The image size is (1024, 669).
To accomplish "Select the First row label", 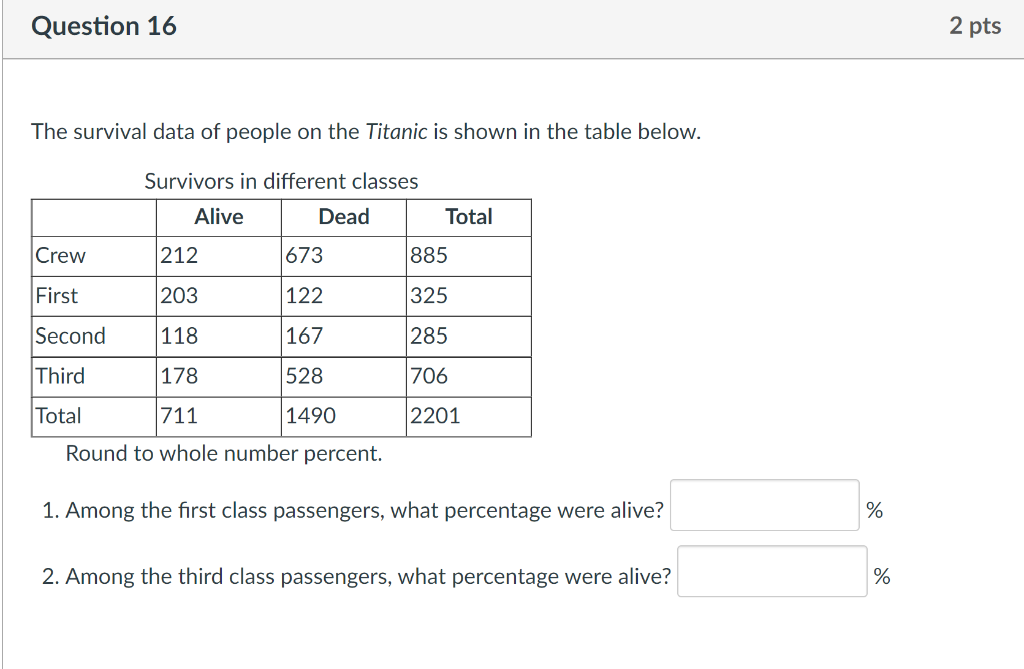I will (57, 296).
